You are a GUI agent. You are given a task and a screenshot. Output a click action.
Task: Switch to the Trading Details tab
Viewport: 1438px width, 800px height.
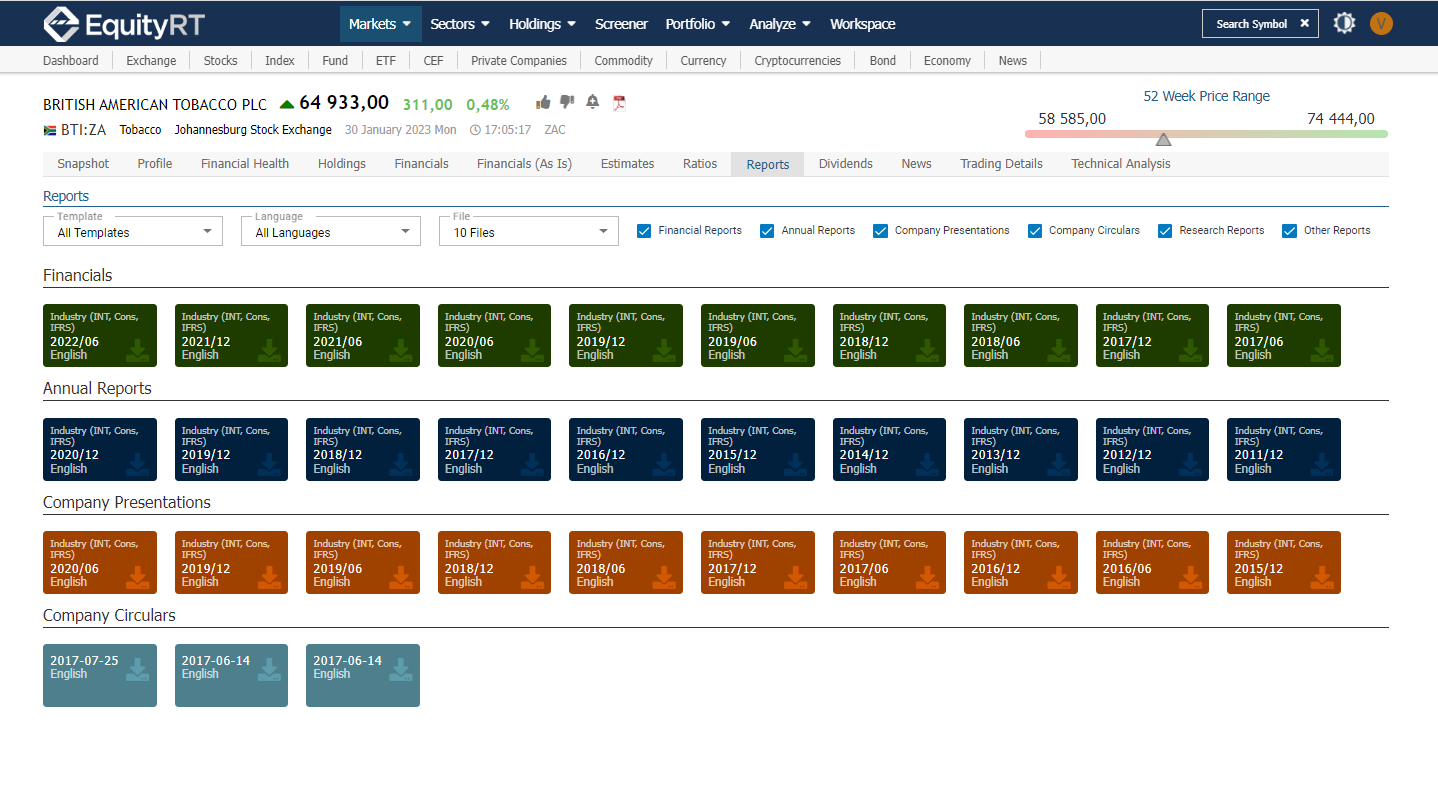coord(1001,164)
